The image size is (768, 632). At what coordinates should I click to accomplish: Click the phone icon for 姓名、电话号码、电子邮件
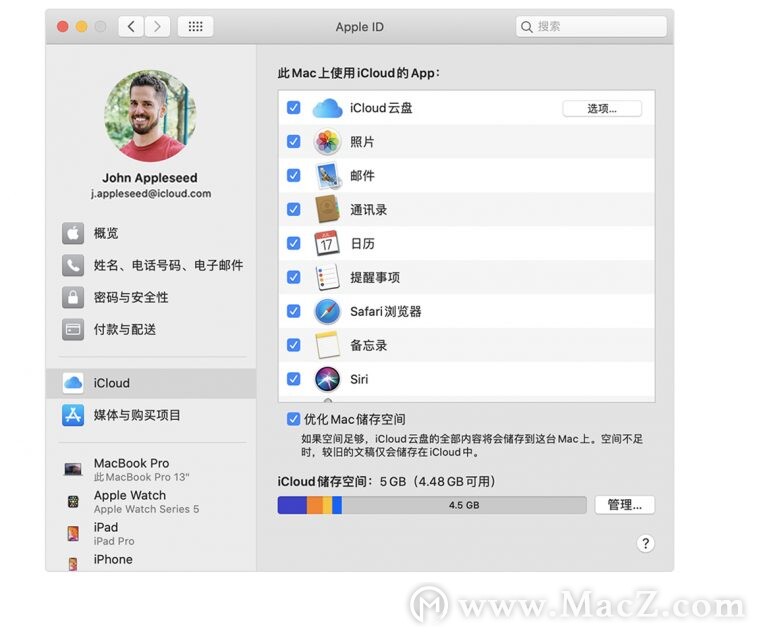[73, 266]
